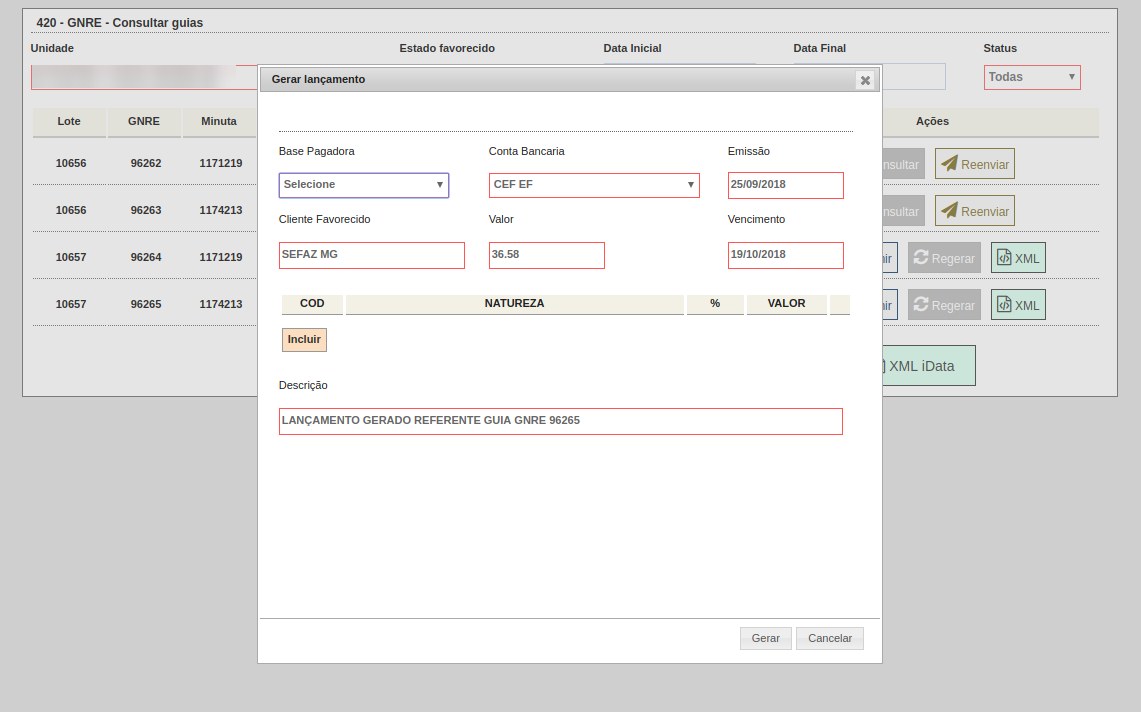Click Reenviar for GNRE 96263
The image size is (1141, 712).
pos(974,212)
